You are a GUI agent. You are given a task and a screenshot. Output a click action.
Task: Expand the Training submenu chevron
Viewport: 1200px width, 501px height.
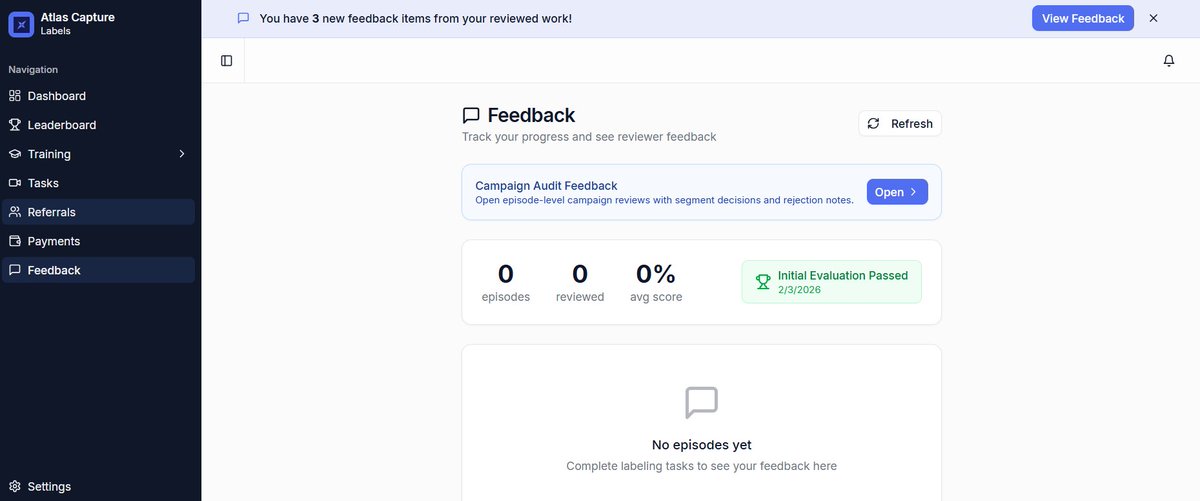pyautogui.click(x=182, y=154)
